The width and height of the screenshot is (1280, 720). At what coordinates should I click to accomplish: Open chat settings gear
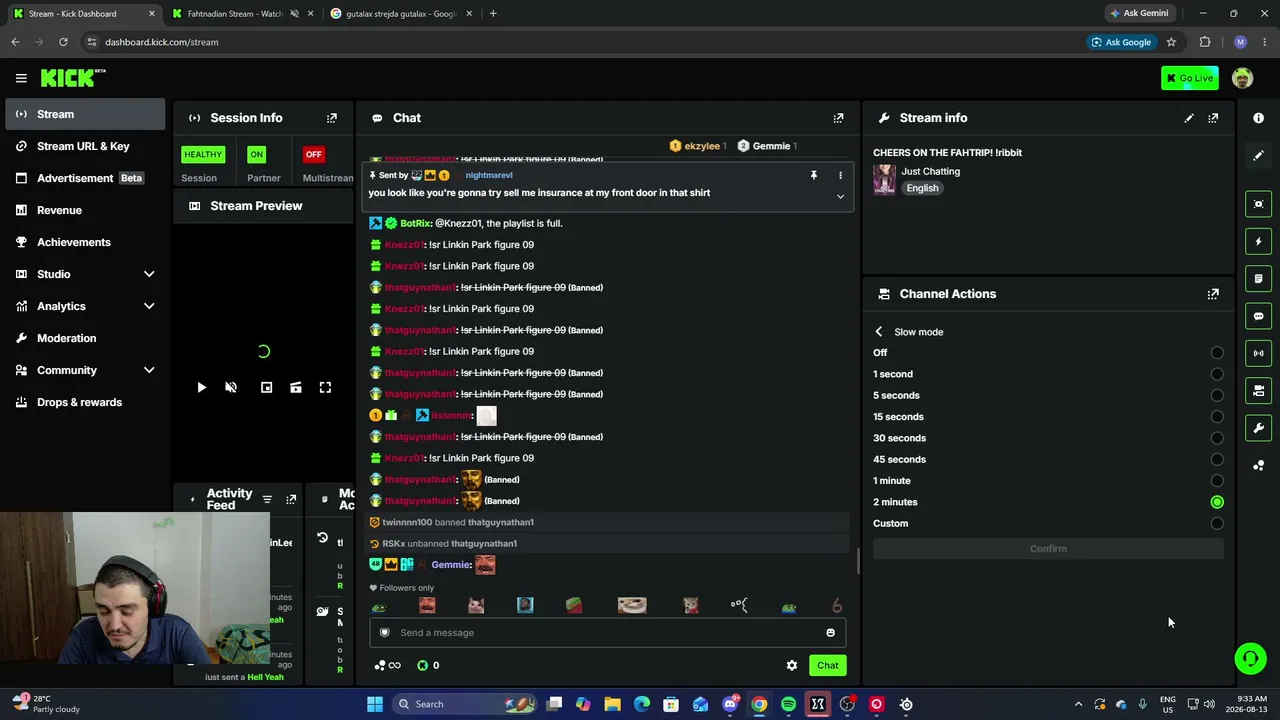[792, 665]
